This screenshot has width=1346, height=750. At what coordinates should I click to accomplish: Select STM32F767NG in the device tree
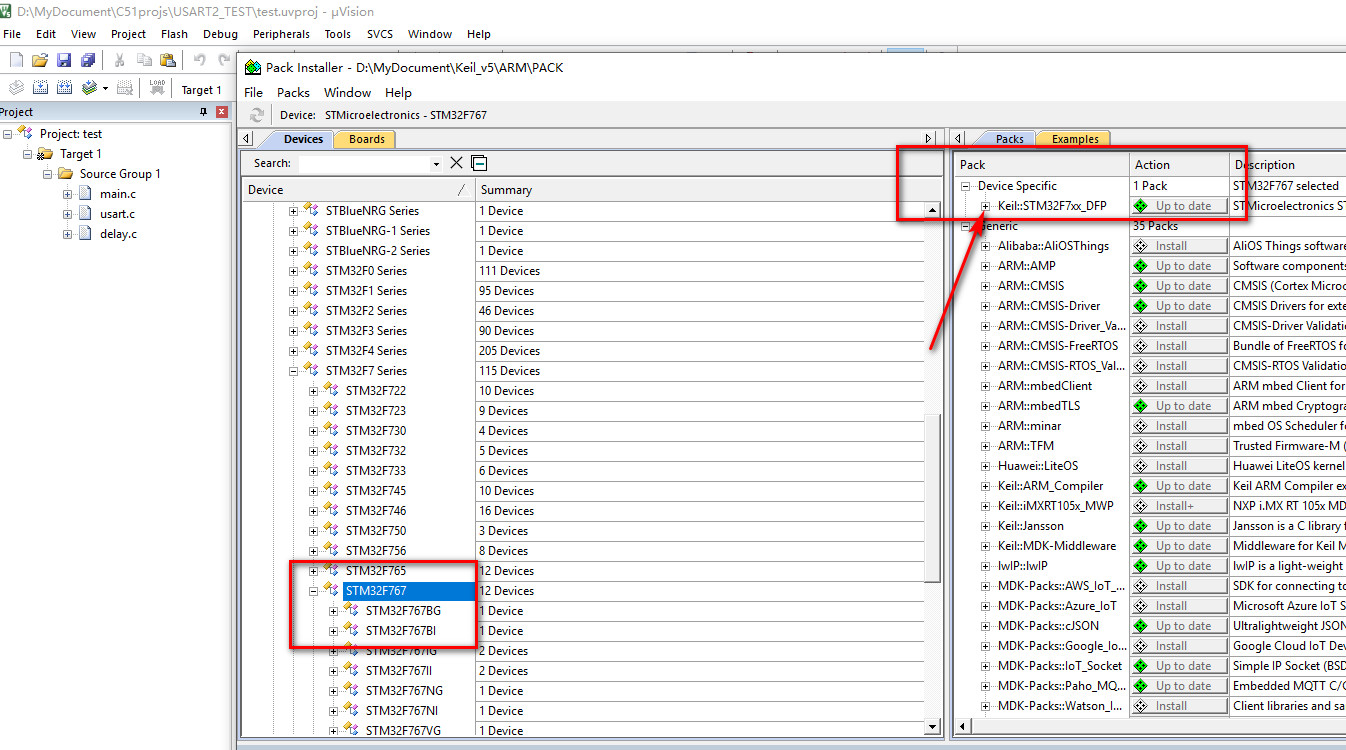coord(404,691)
